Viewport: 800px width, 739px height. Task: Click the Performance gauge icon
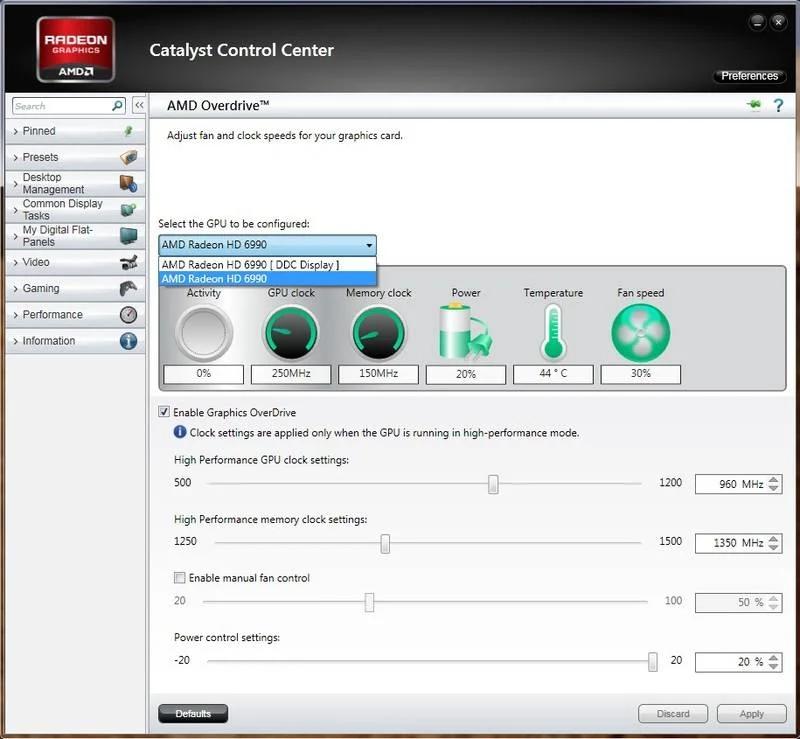click(128, 315)
